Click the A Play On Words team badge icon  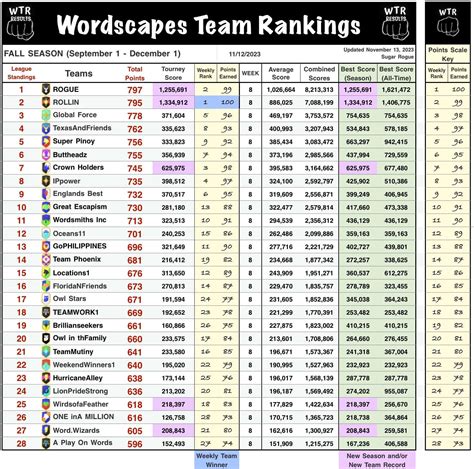point(46,444)
